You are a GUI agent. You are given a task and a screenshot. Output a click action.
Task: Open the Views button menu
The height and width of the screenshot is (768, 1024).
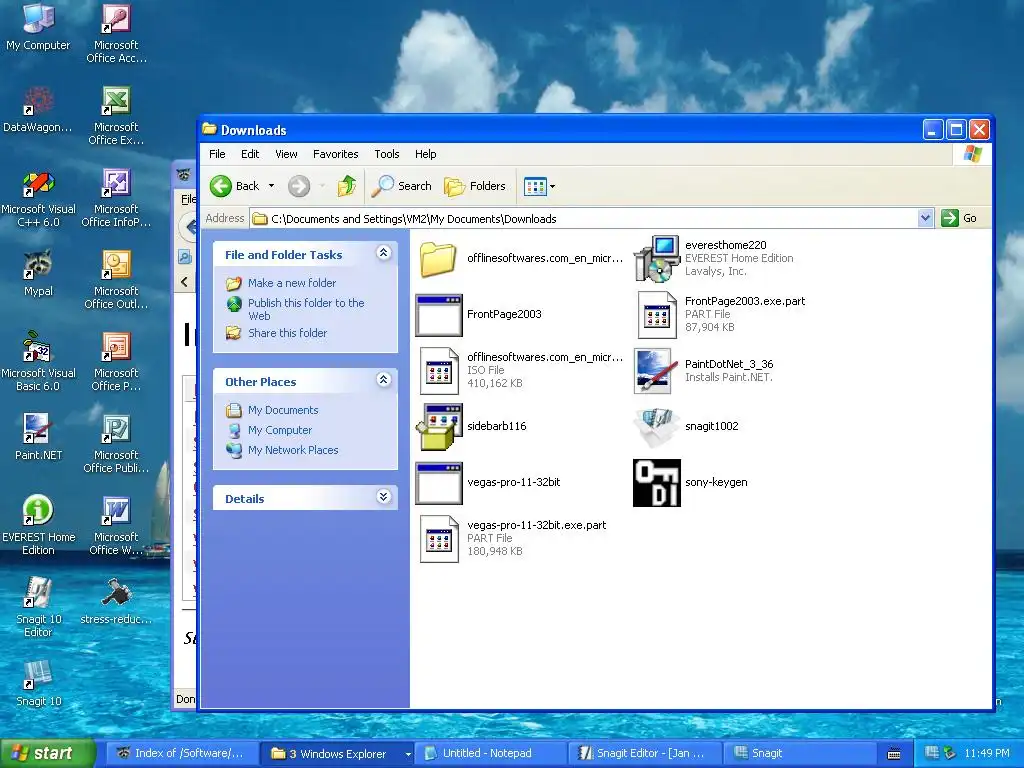point(539,187)
